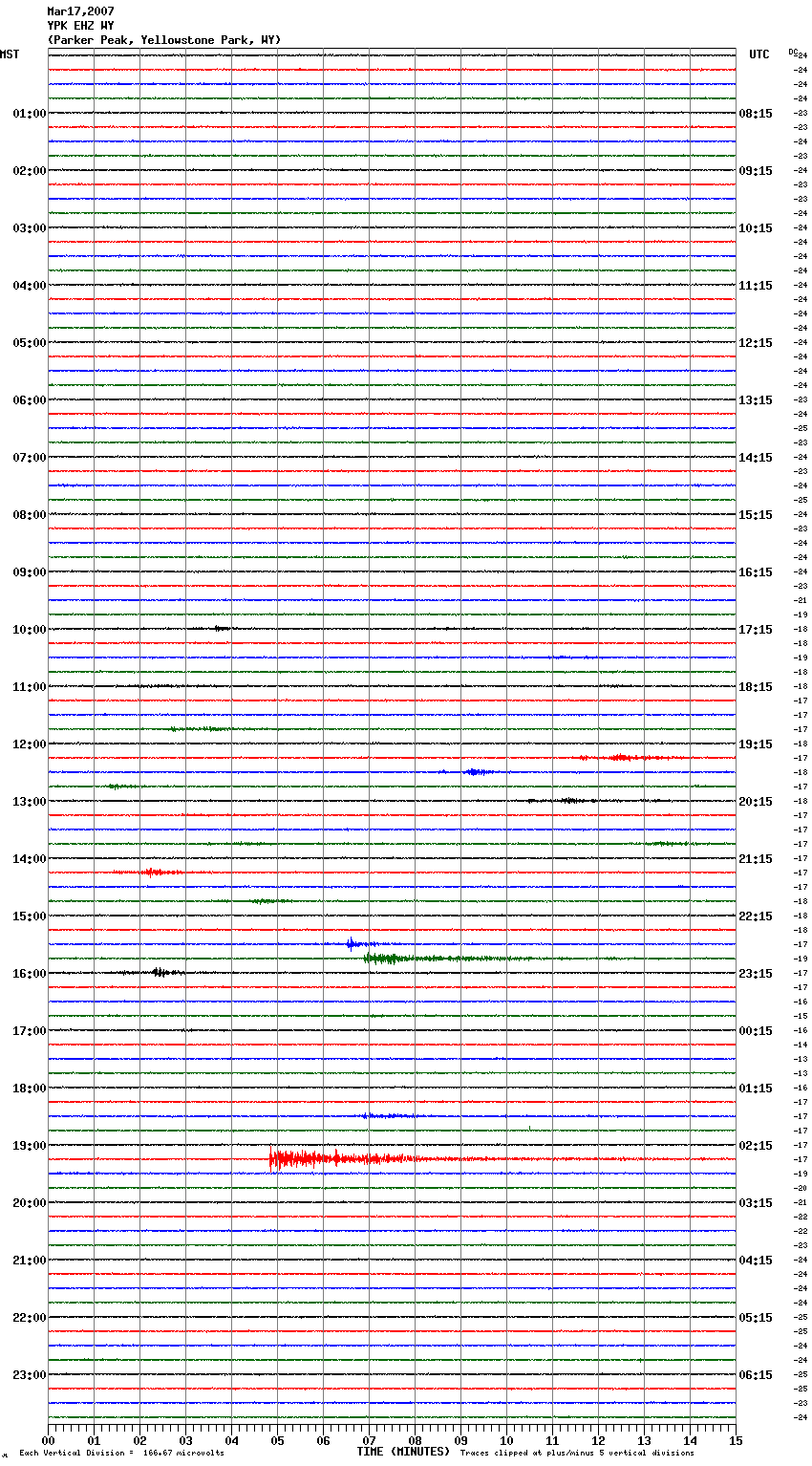This screenshot has height=1466, width=812.
Task: Select the 22:00 MST time label
Action: [x=30, y=1318]
